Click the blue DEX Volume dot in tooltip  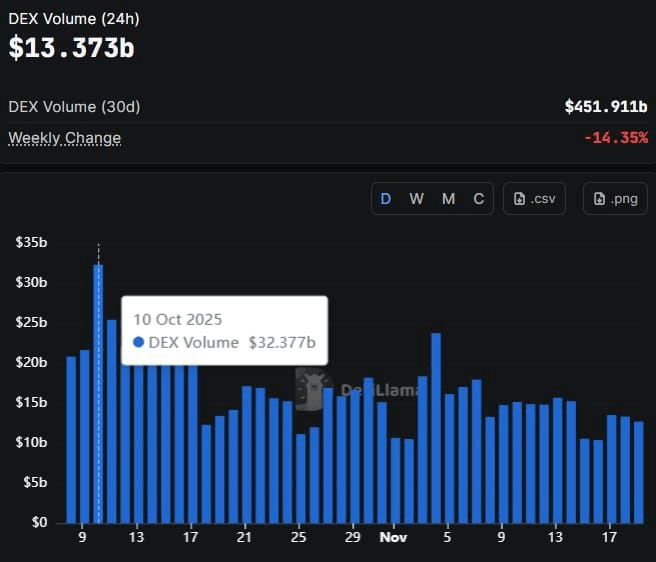(139, 342)
